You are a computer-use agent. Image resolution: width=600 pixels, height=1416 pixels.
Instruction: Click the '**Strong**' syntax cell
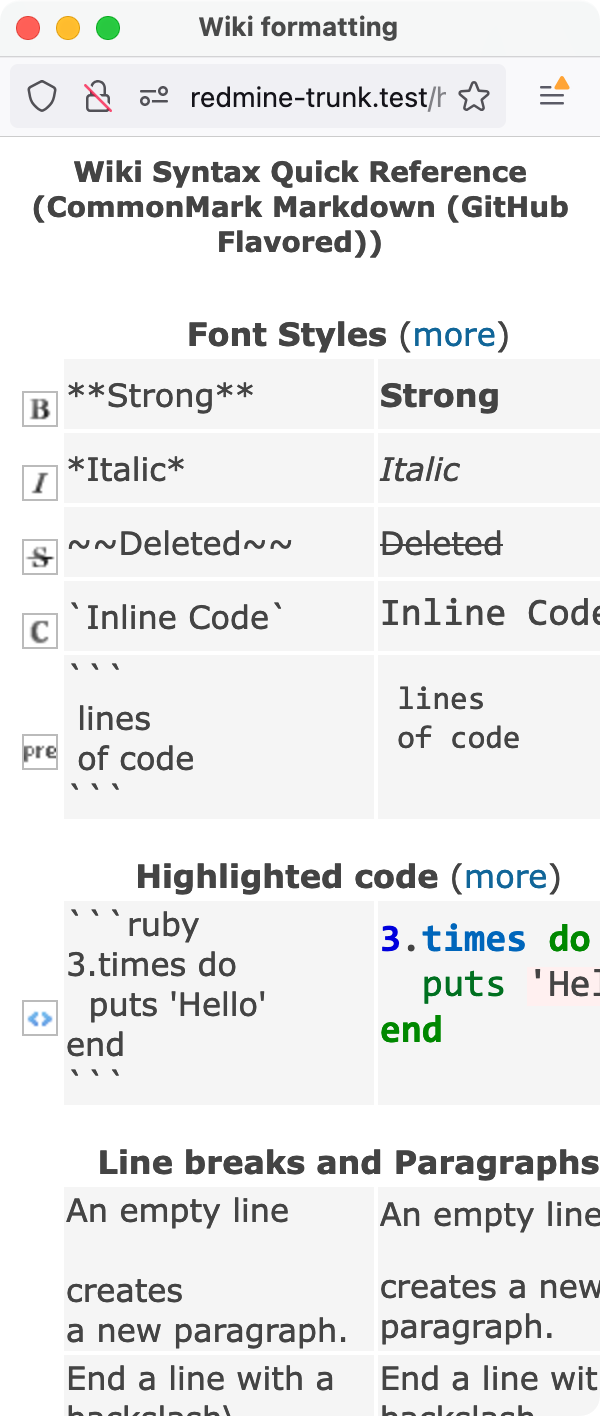[x=219, y=395]
